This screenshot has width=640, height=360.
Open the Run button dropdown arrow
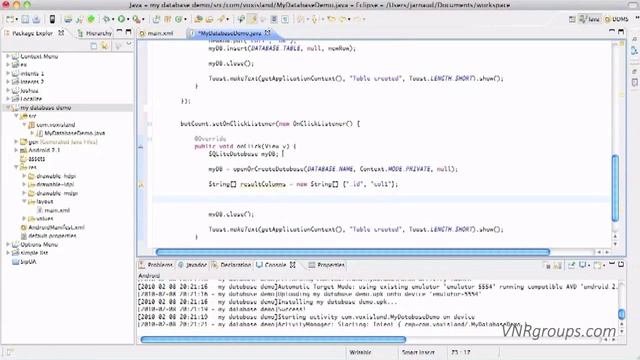[x=128, y=19]
